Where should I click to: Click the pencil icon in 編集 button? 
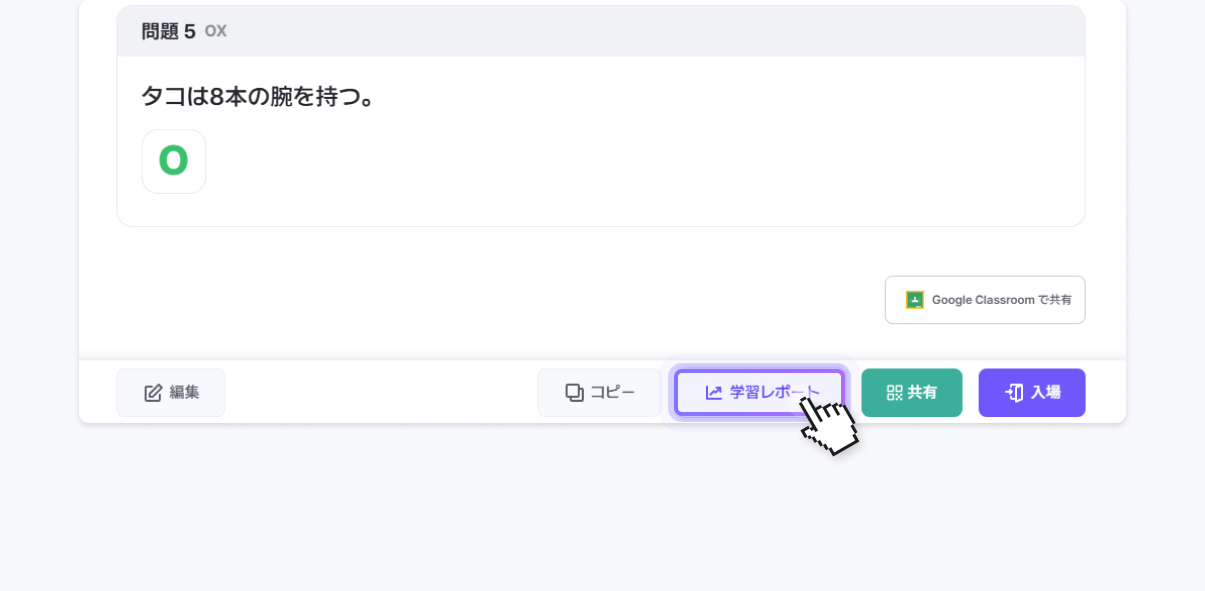[x=153, y=393]
